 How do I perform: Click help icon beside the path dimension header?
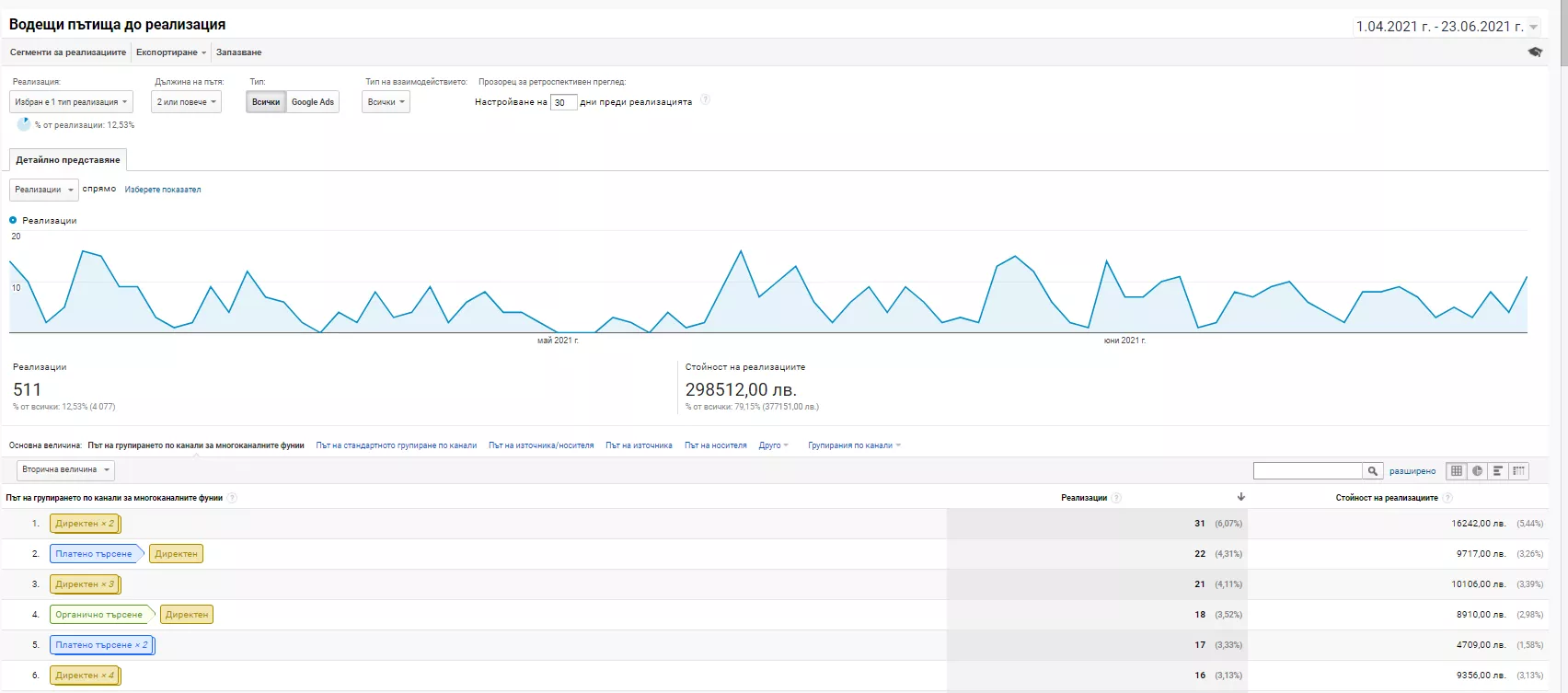click(x=232, y=498)
